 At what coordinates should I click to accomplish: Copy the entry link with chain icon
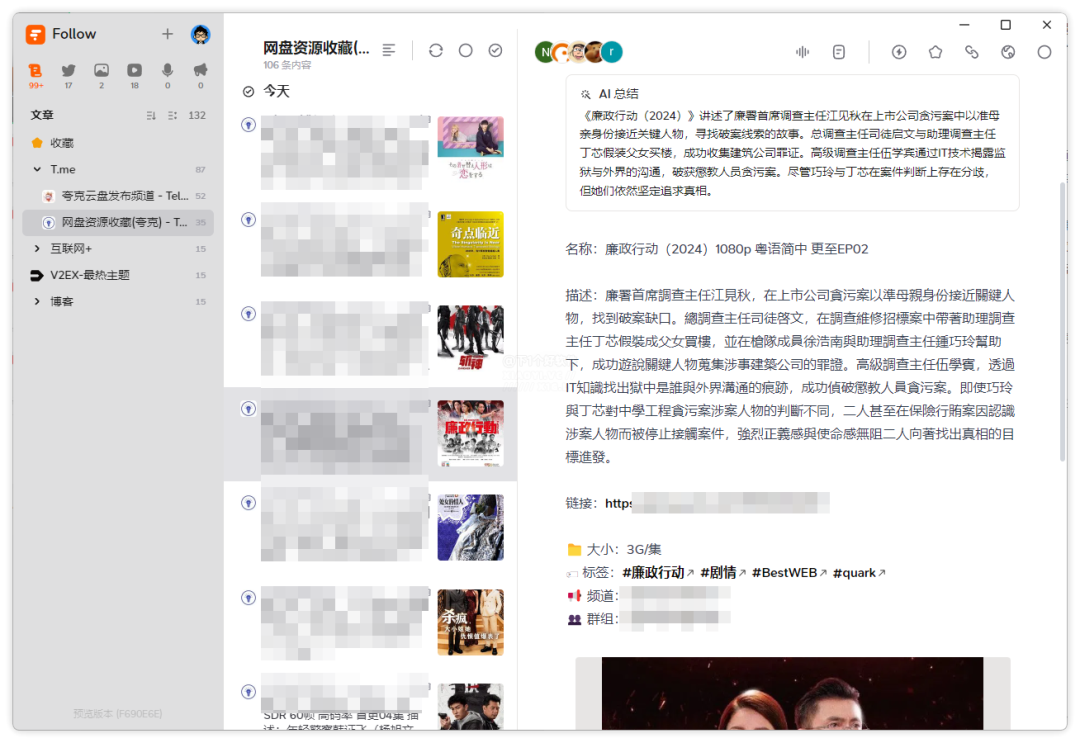pos(971,52)
